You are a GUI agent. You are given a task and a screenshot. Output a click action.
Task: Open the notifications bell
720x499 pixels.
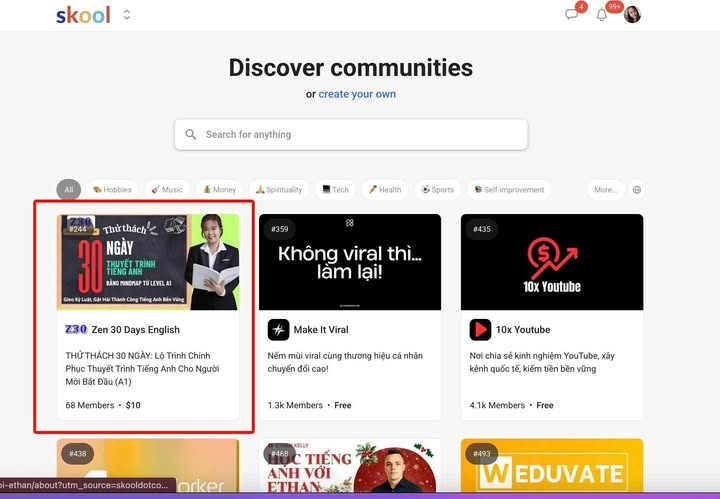tap(602, 15)
